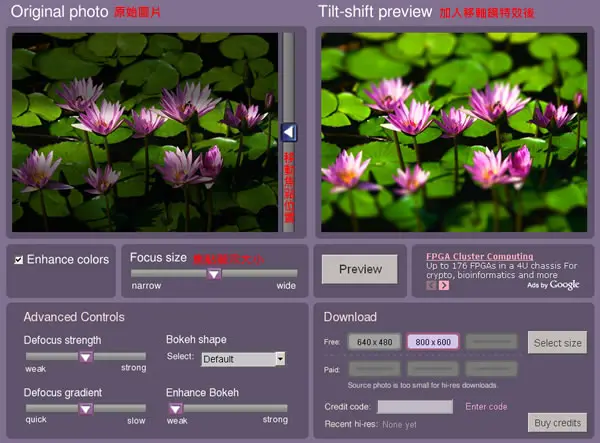Image resolution: width=600 pixels, height=443 pixels.
Task: Click the original lotus photo
Action: (x=145, y=132)
